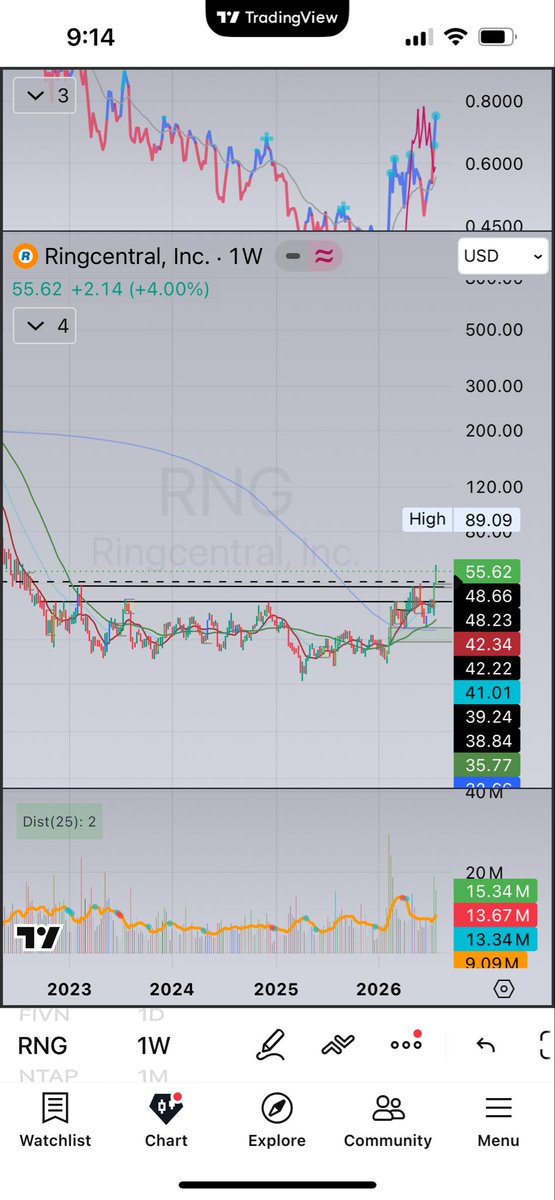The image size is (555, 1200).
Task: Tap the Dist(25): 2 indicator label
Action: click(x=58, y=823)
